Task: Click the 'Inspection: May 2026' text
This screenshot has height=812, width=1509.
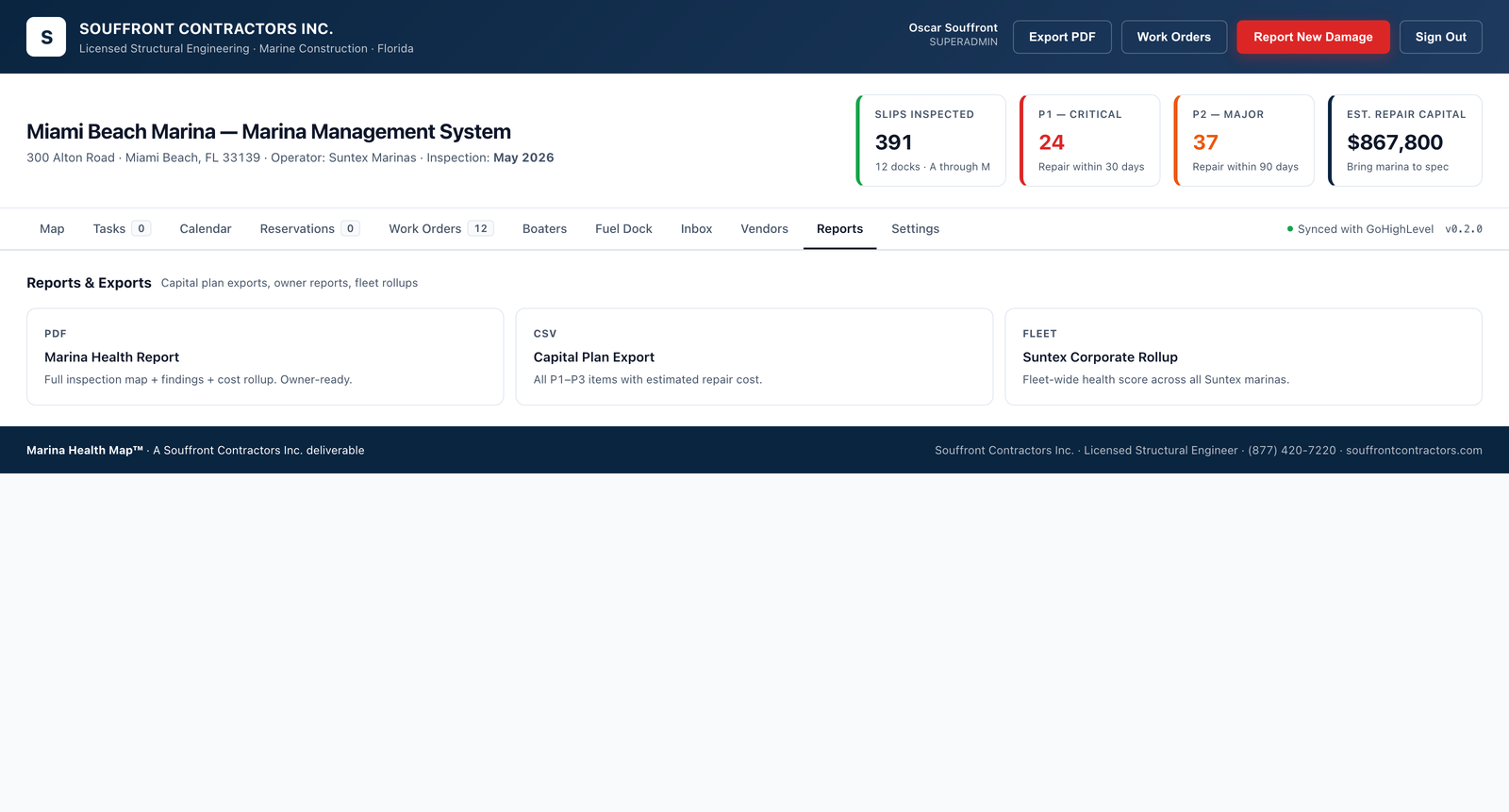Action: pyautogui.click(x=490, y=157)
